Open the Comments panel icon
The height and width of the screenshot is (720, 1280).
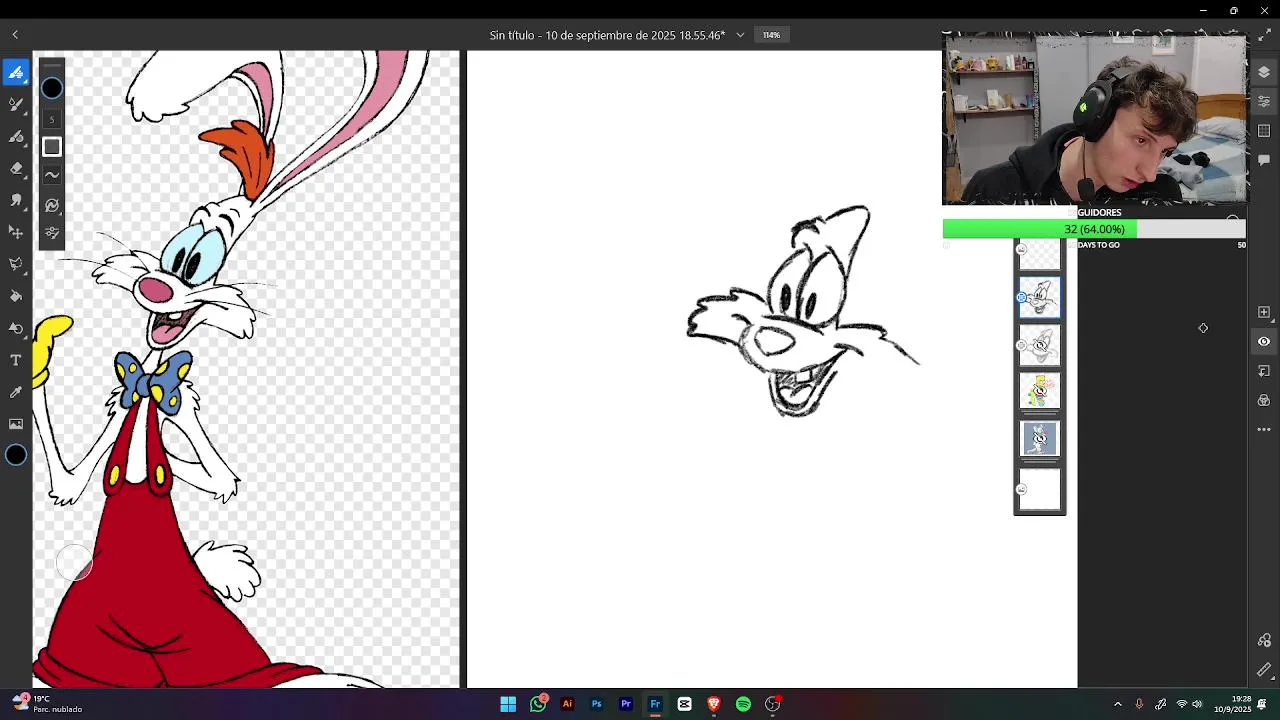[1264, 160]
